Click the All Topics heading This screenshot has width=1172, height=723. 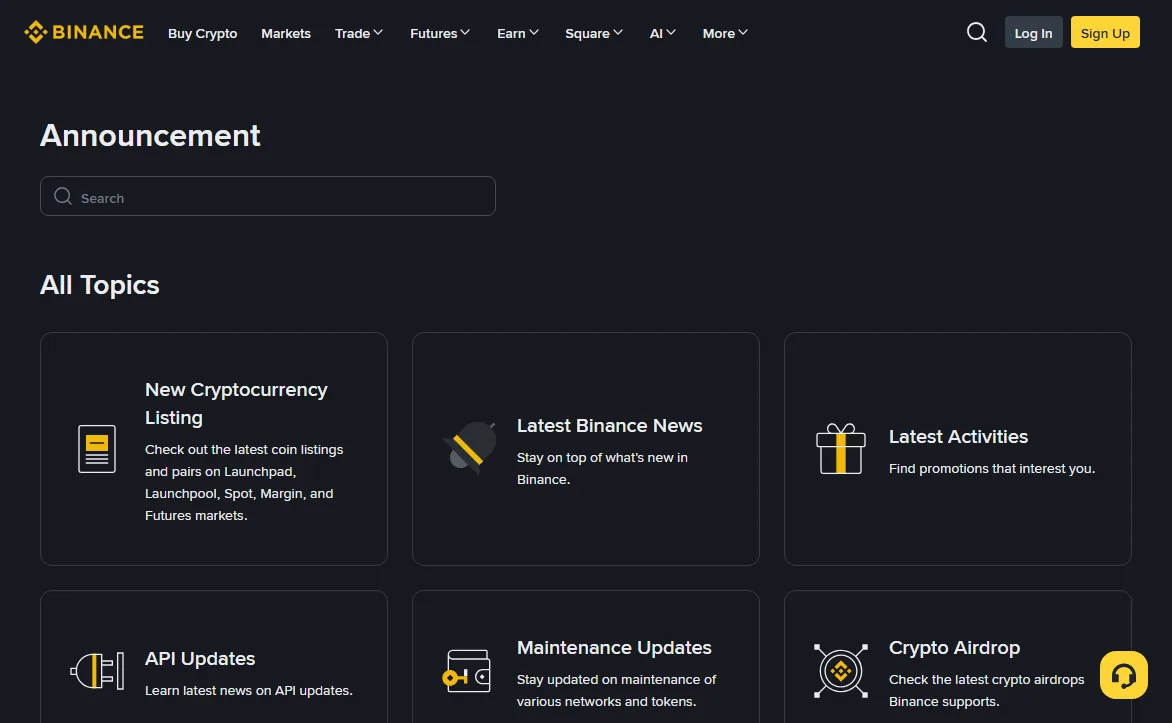coord(99,285)
